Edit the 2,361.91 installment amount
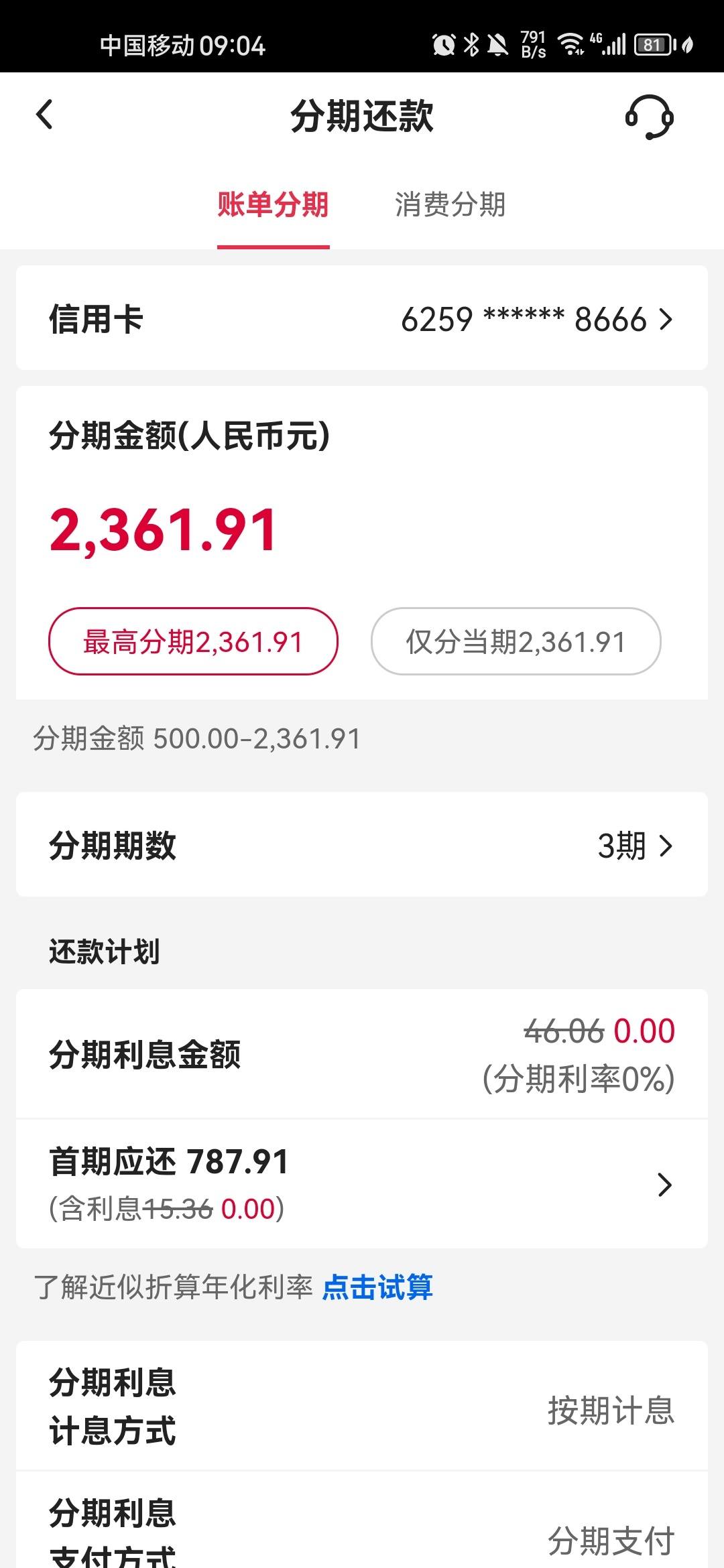The image size is (724, 1568). (163, 531)
